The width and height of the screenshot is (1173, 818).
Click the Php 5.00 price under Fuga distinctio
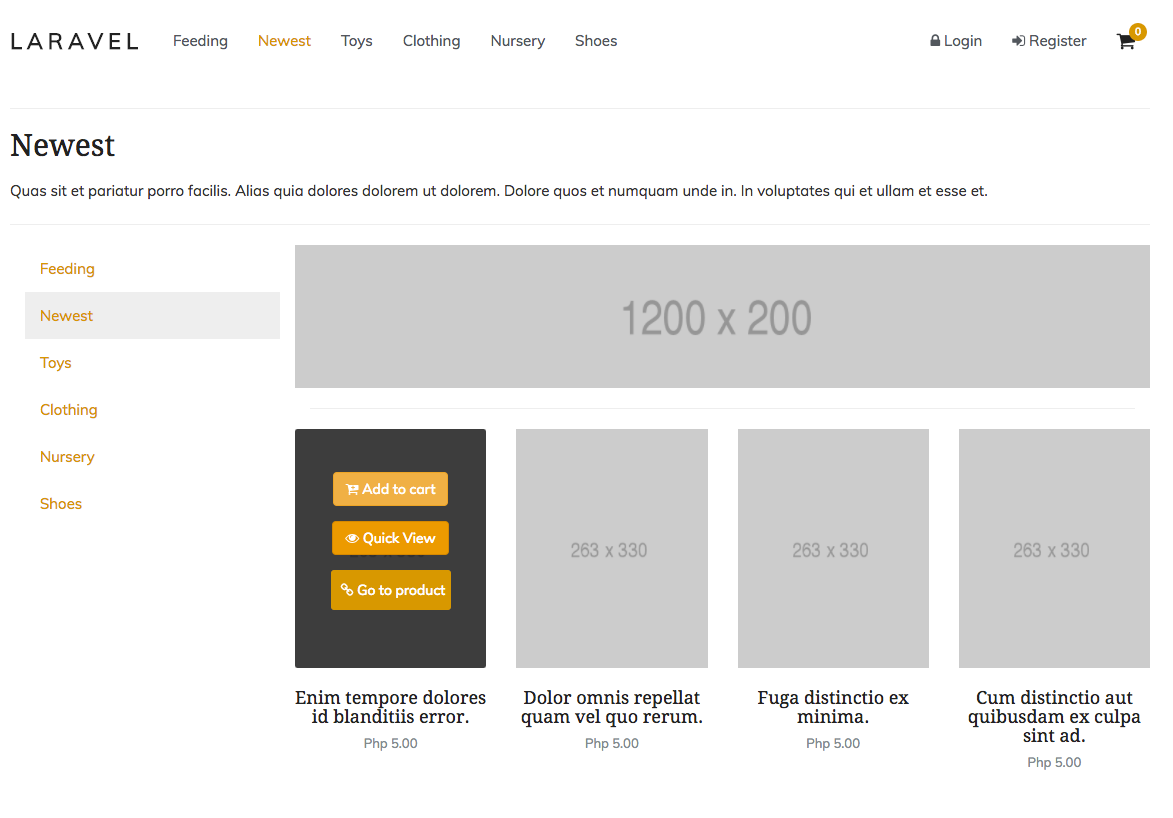(833, 744)
